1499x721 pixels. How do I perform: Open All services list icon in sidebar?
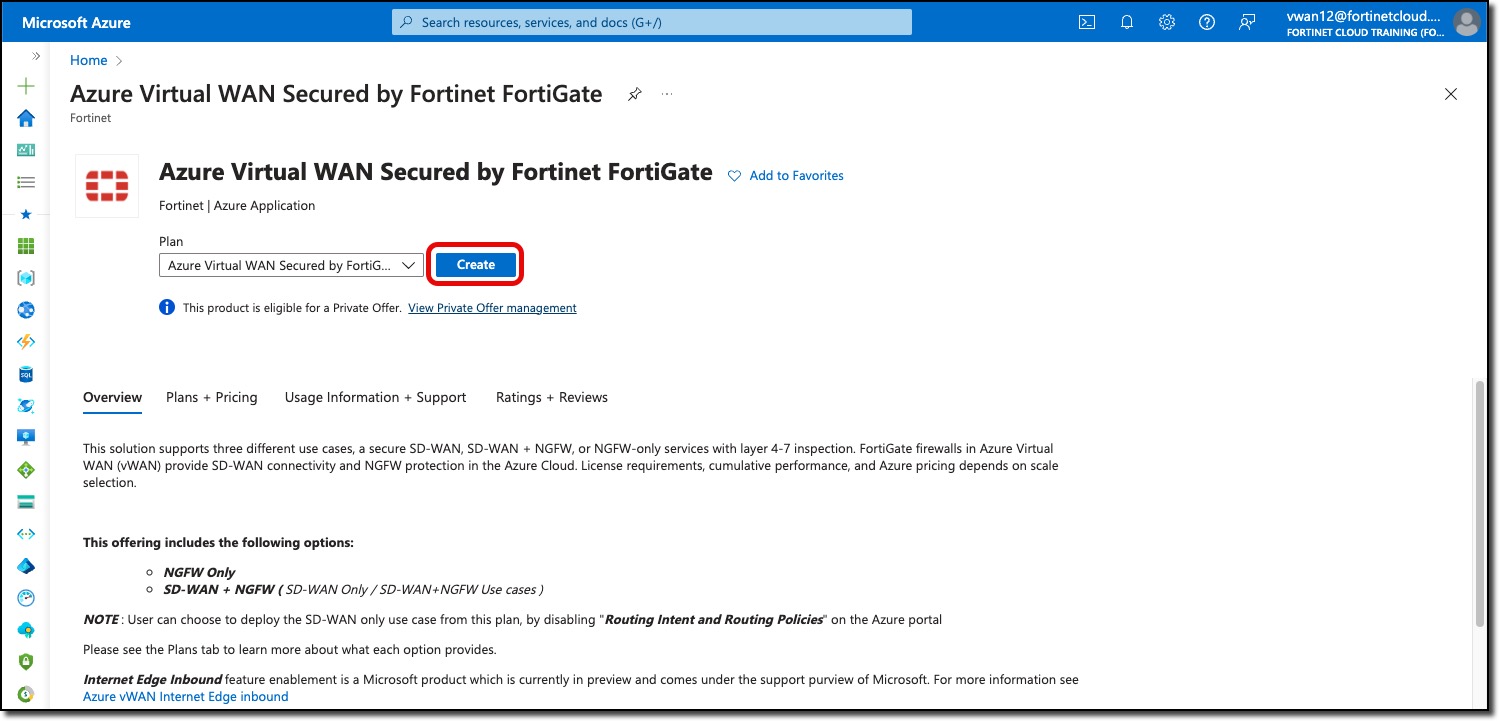(x=26, y=182)
